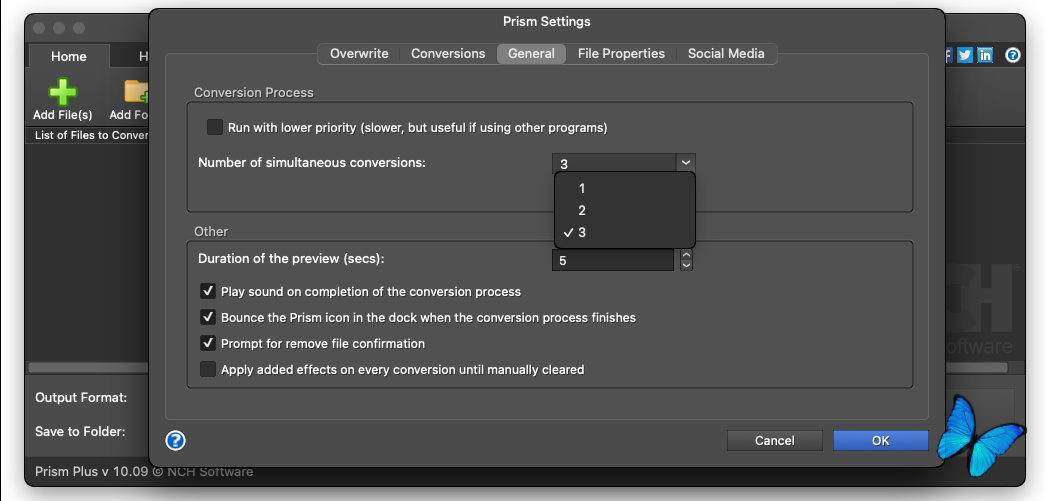
Task: Open the LinkedIn share icon
Action: (x=986, y=56)
